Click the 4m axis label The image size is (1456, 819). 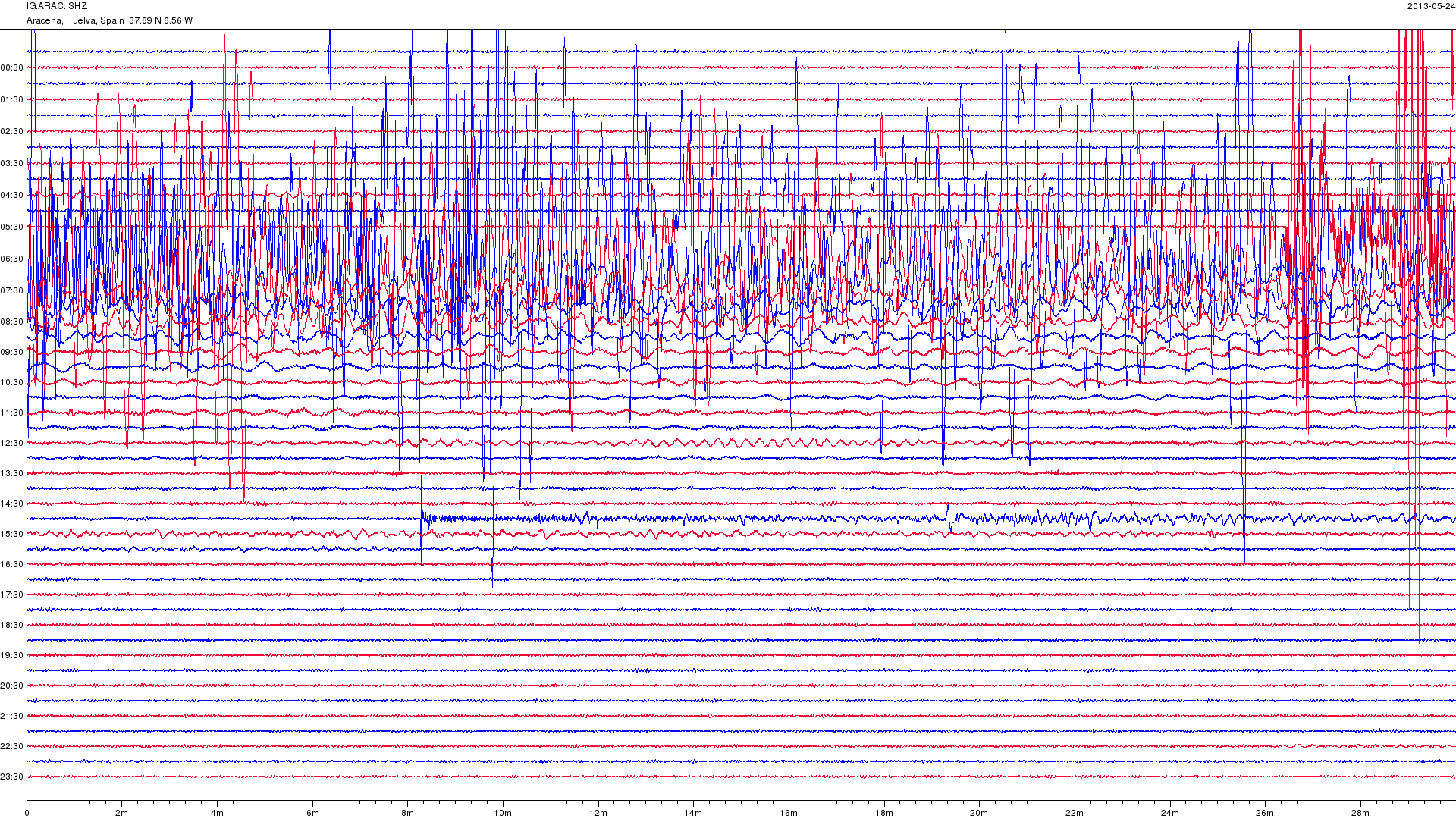click(218, 813)
